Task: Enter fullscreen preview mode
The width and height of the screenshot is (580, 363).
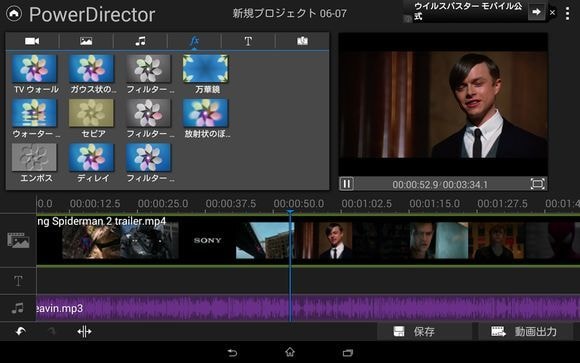Action: [x=537, y=184]
